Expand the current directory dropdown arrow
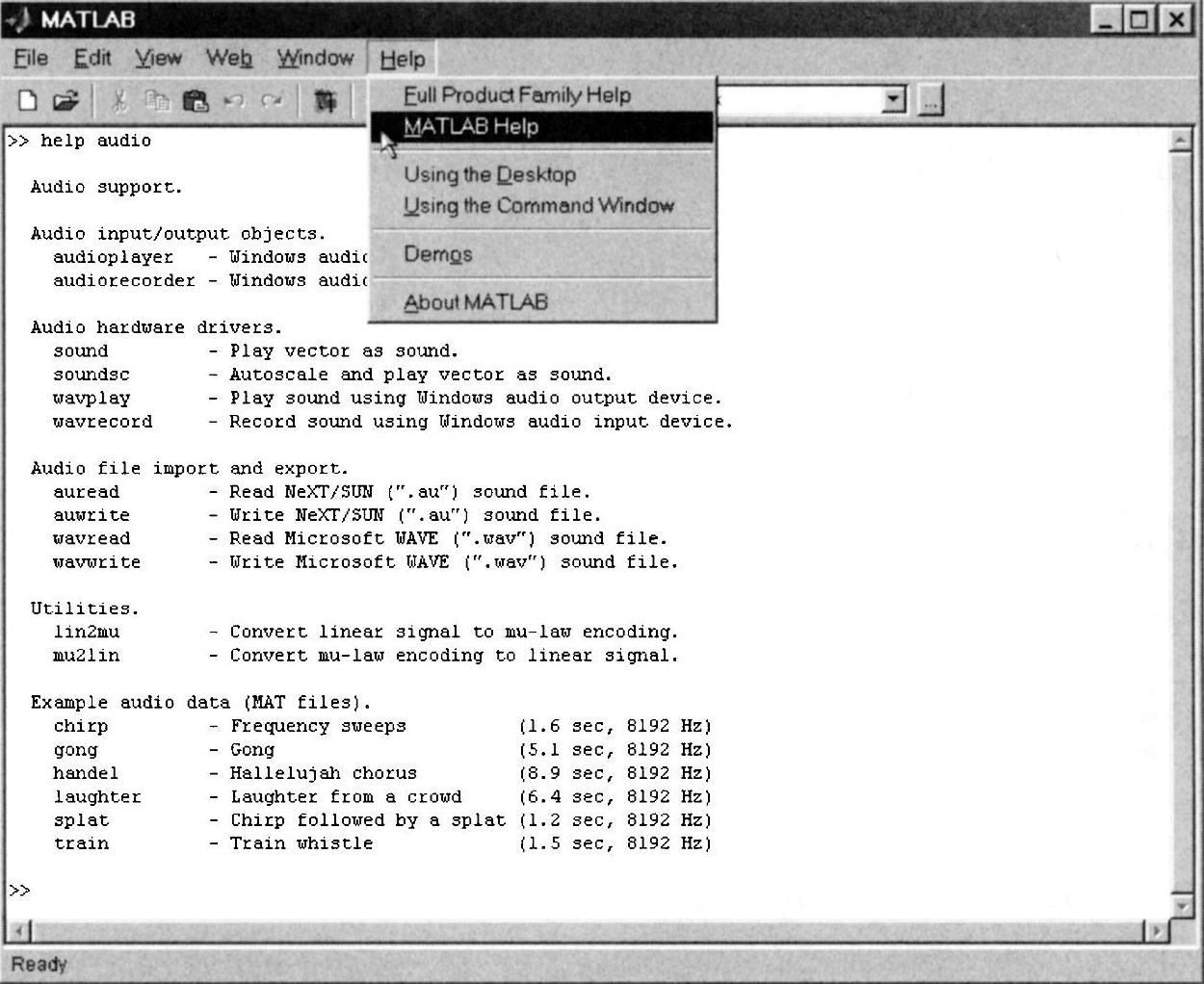The height and width of the screenshot is (984, 1204). click(x=894, y=99)
